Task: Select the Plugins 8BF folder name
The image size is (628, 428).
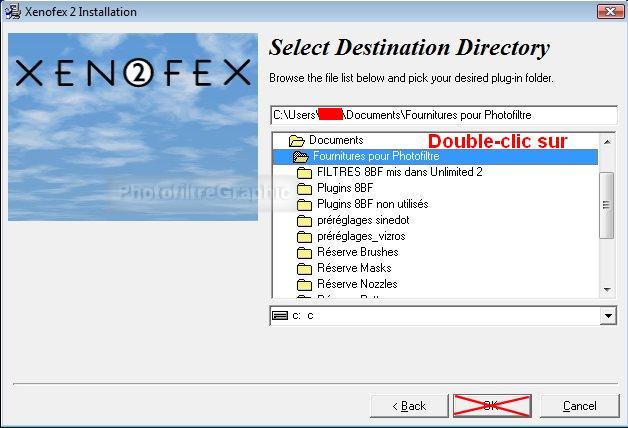Action: pos(345,188)
